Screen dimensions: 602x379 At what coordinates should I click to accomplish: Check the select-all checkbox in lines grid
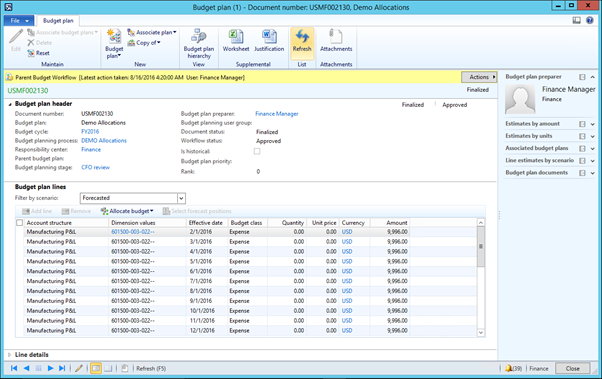point(20,223)
